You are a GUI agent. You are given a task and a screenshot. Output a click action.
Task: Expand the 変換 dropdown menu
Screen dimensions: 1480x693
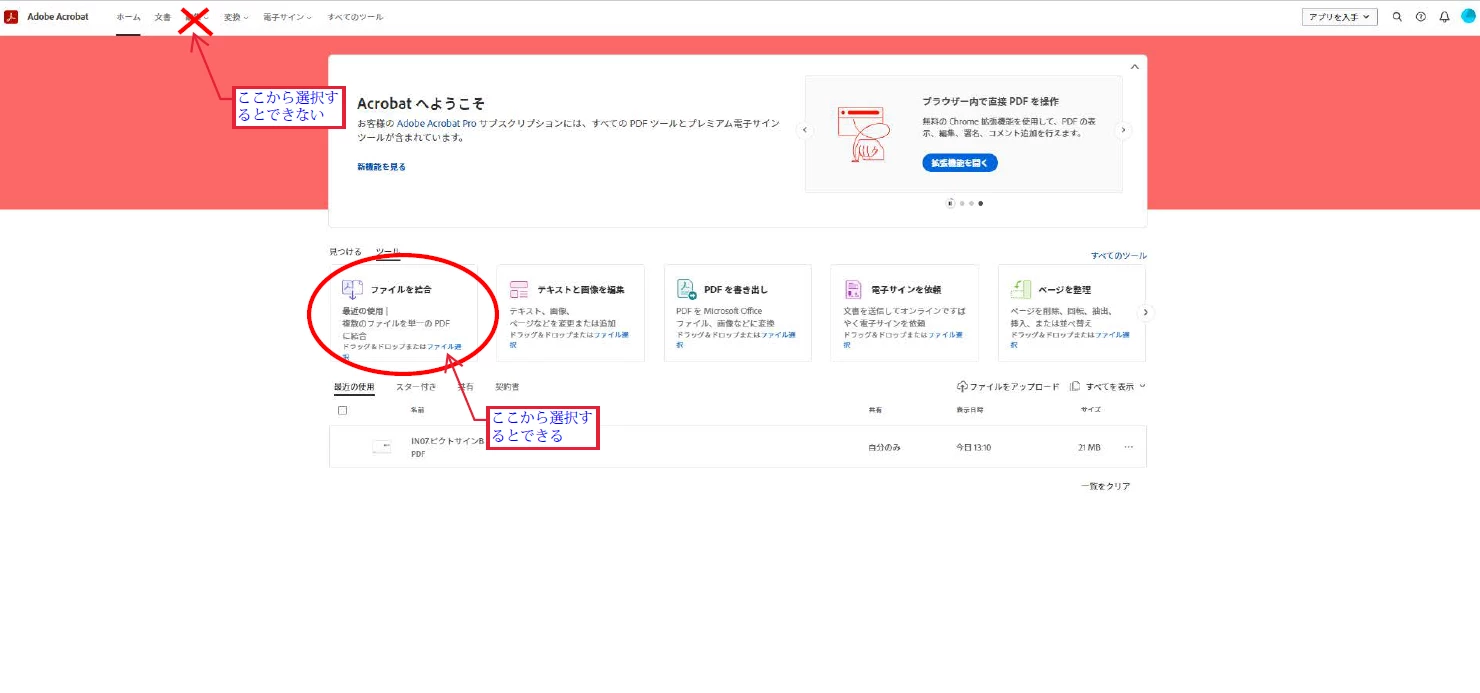(236, 17)
